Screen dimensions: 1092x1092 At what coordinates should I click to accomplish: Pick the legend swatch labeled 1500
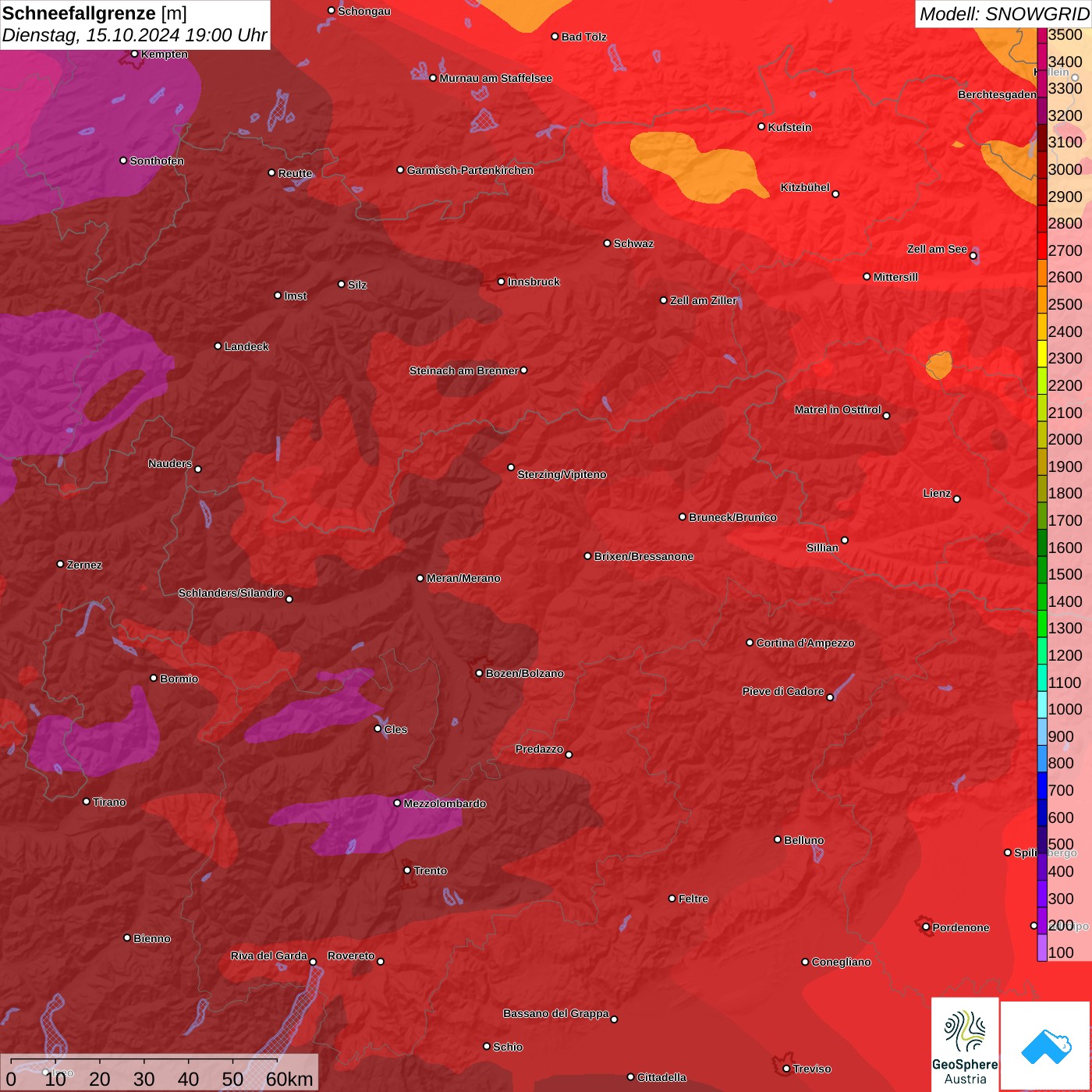[1042, 569]
